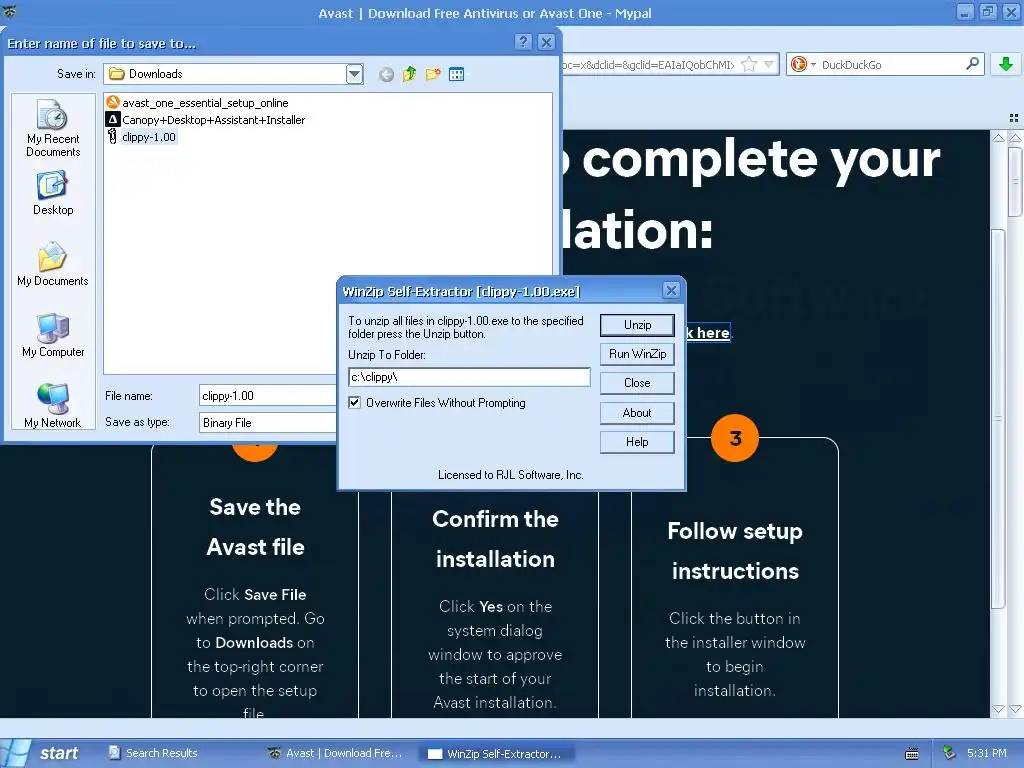Click the 5:31 PM system clock
1024x768 pixels.
(x=987, y=753)
